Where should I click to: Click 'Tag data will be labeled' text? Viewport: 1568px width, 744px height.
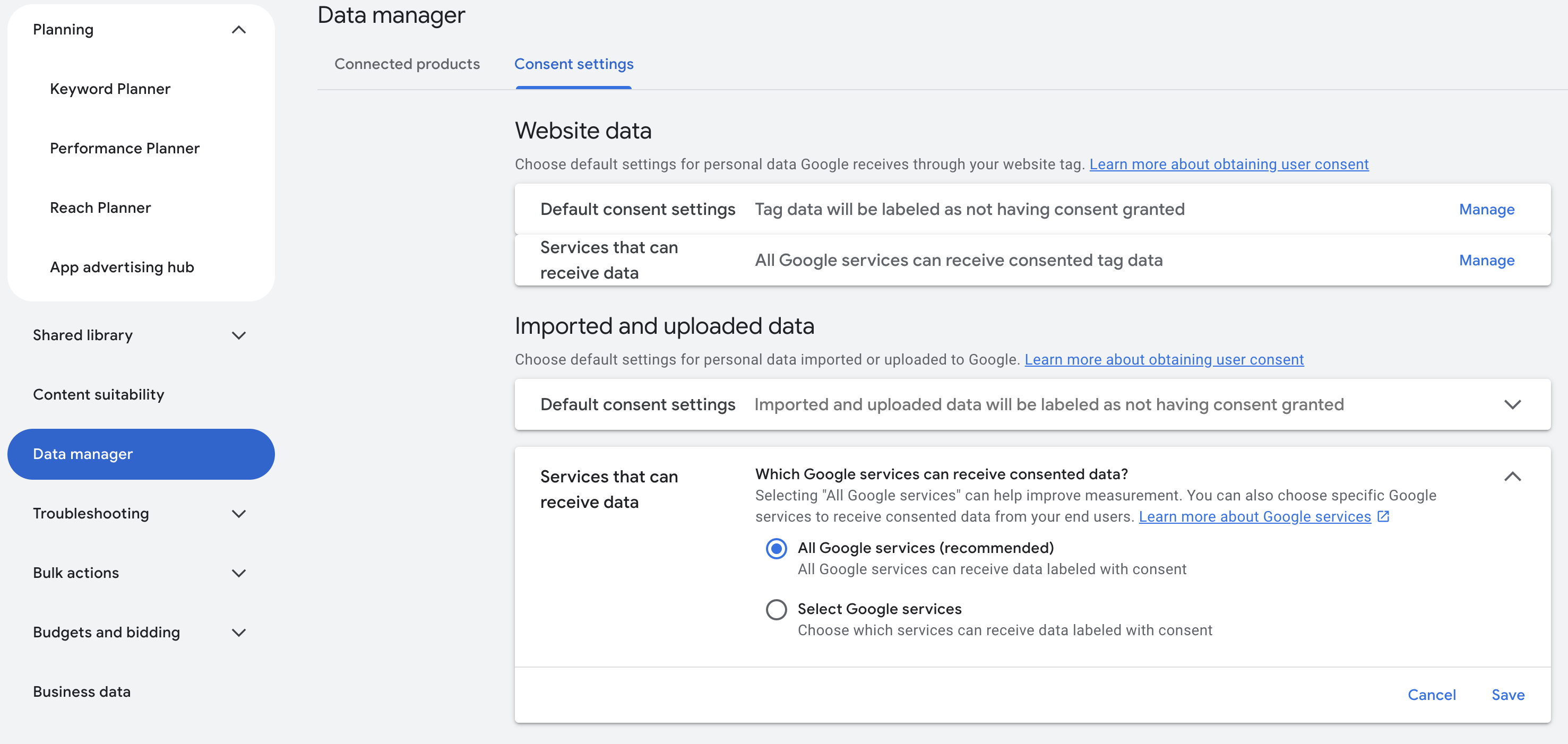point(970,209)
